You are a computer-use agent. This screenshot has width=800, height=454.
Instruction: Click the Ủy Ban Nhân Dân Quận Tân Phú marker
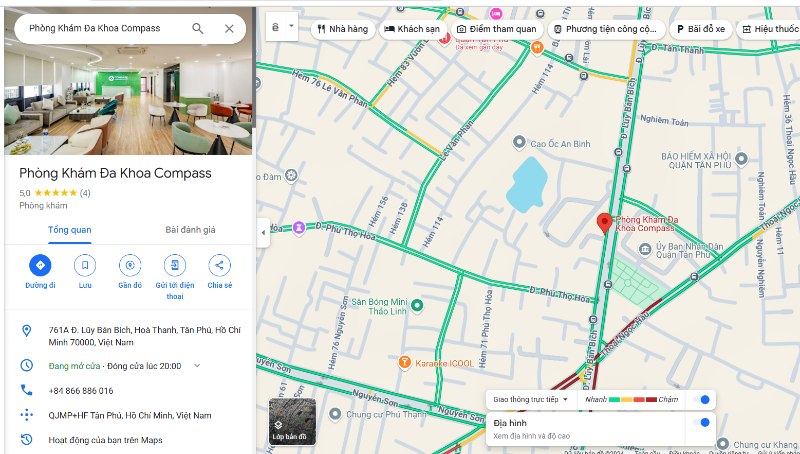645,249
